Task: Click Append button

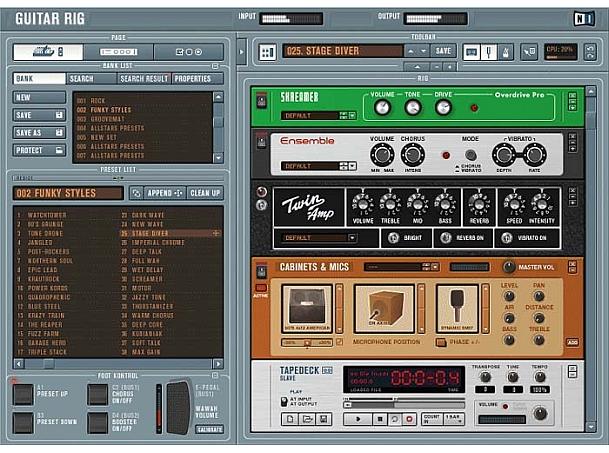Action: (165, 193)
